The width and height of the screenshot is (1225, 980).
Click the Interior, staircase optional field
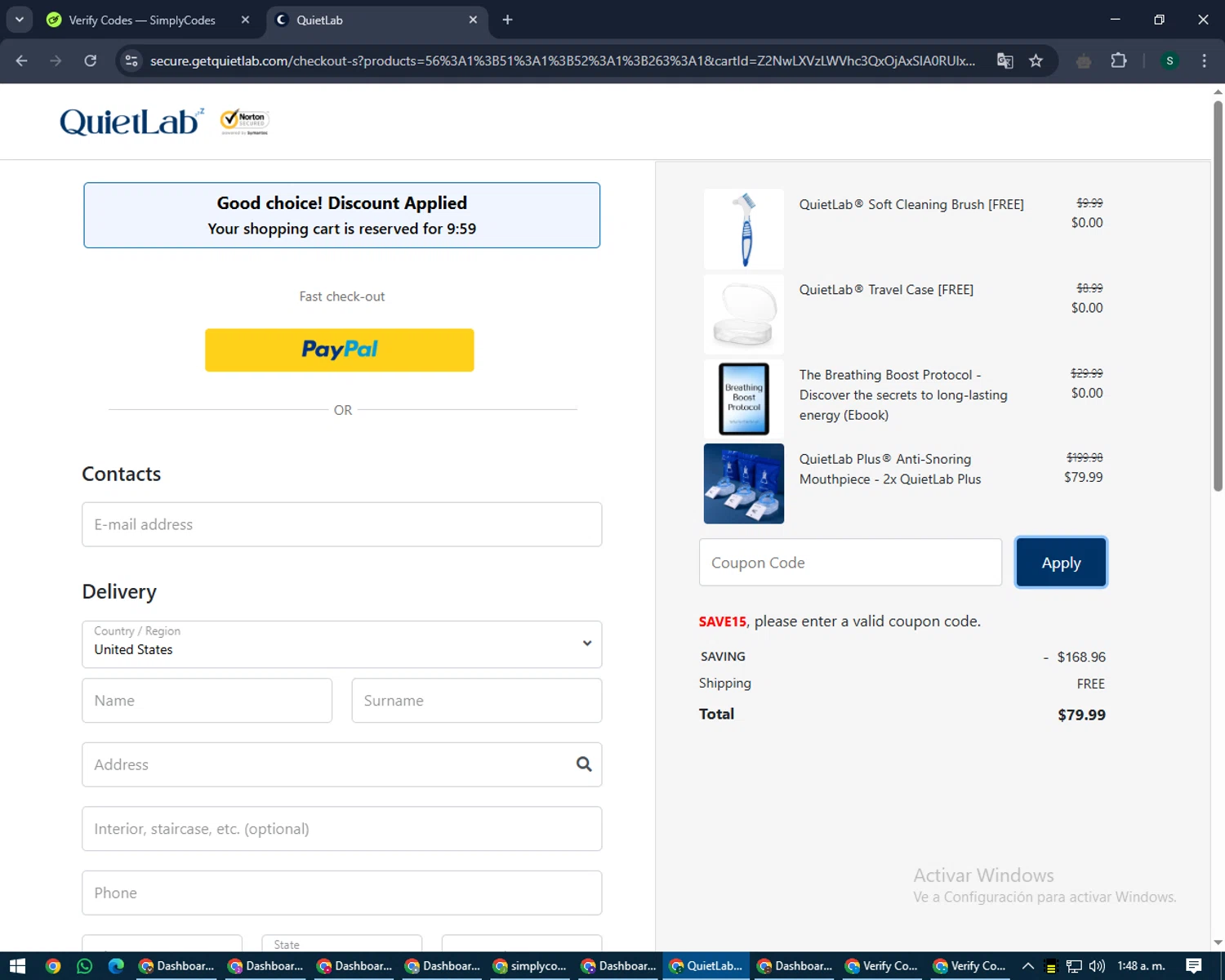tap(341, 829)
